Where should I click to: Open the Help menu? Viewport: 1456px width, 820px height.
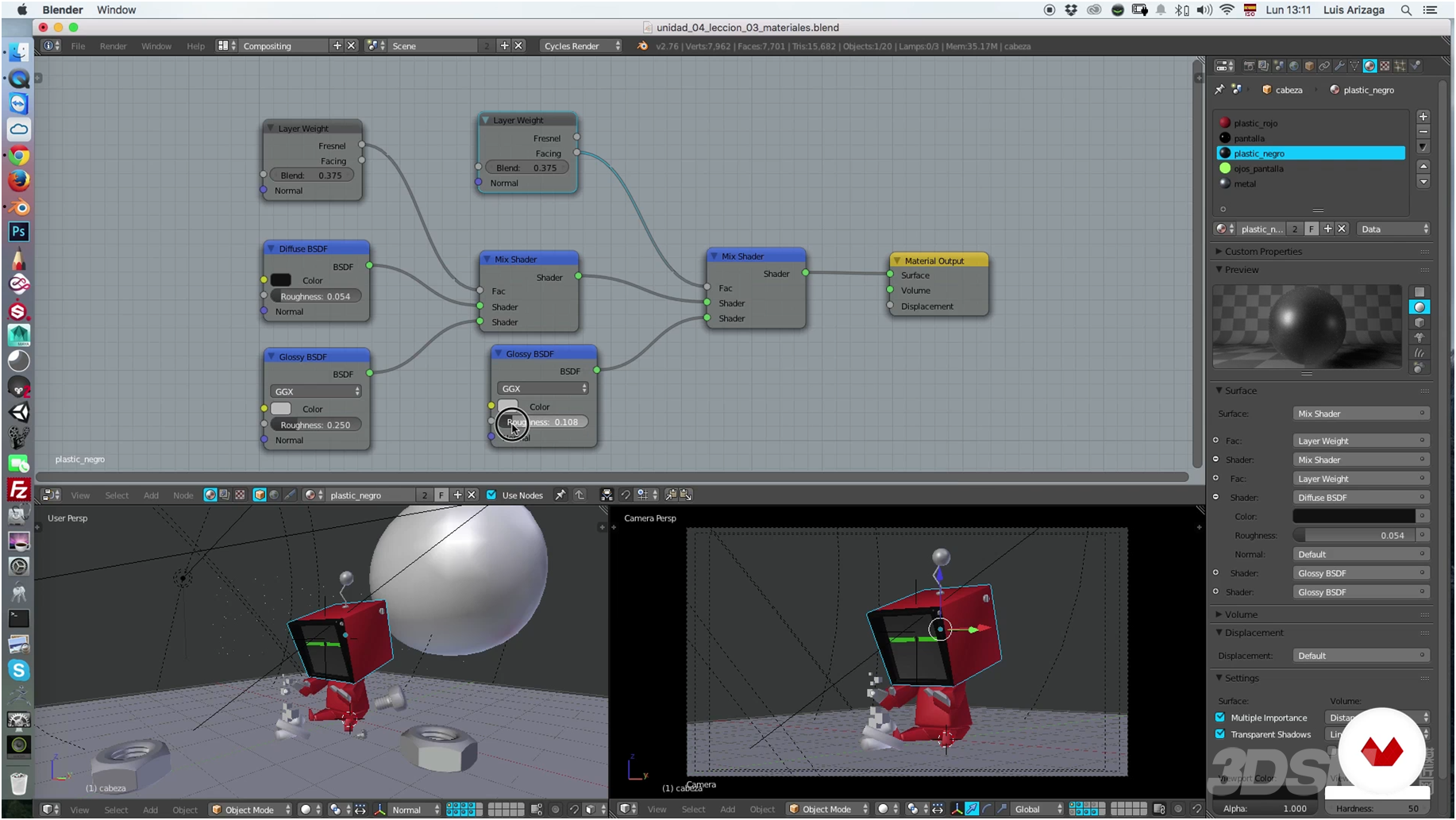coord(195,46)
